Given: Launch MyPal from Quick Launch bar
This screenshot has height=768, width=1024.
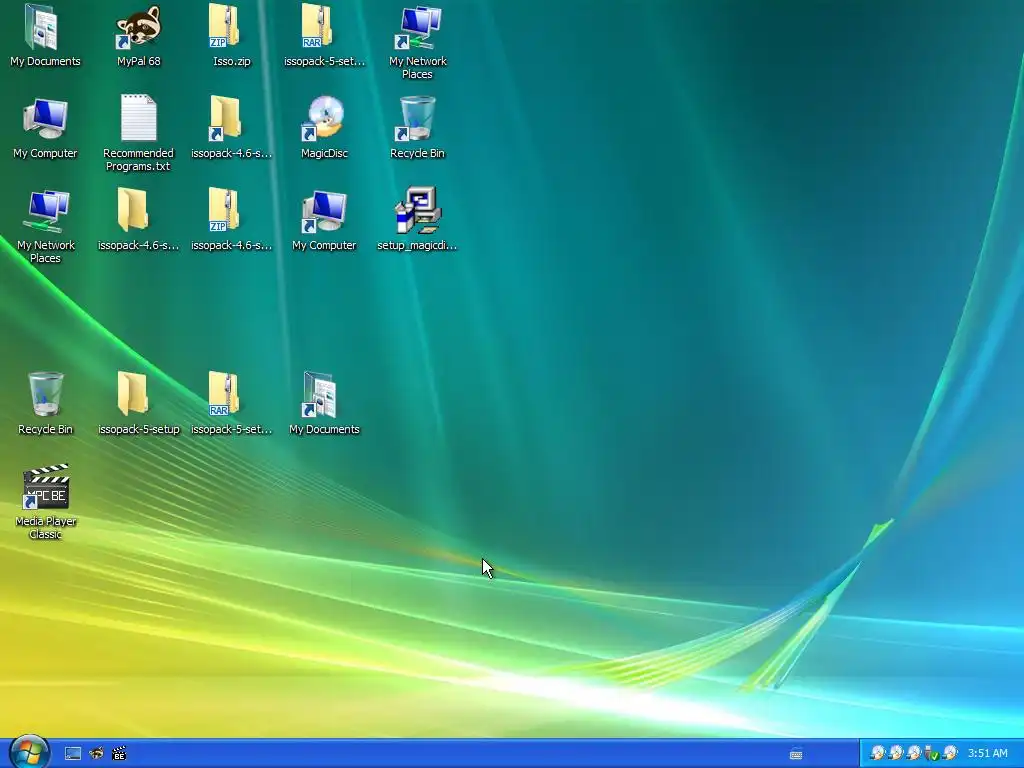Looking at the screenshot, I should (96, 754).
